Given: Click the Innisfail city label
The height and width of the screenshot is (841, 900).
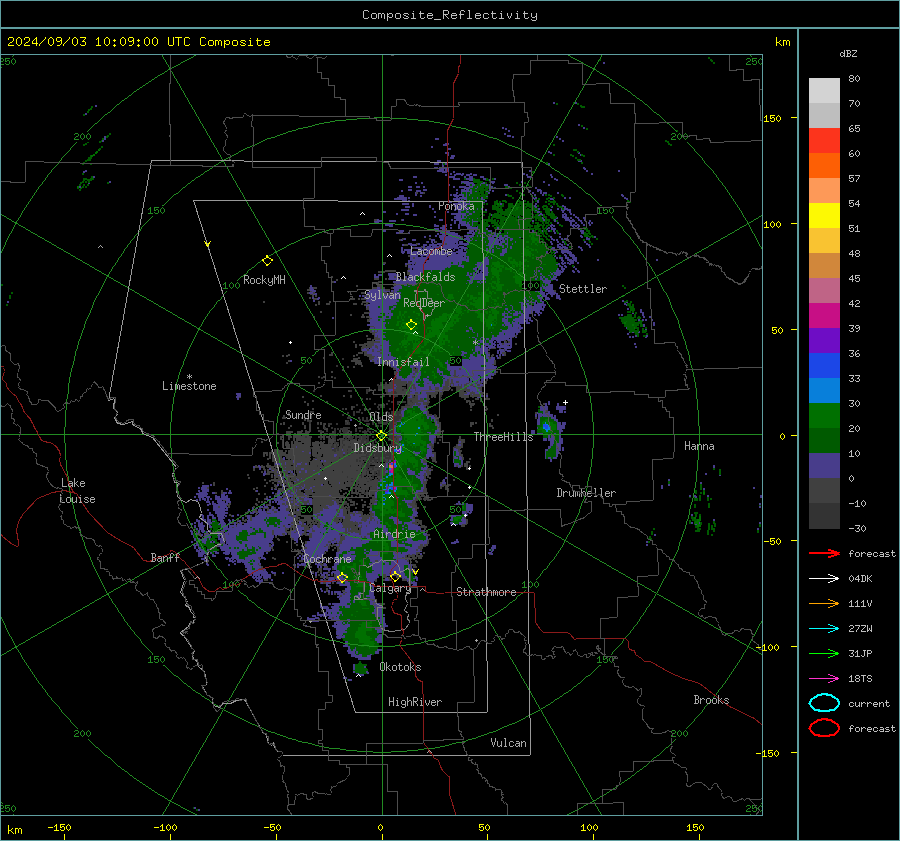Looking at the screenshot, I should point(403,362).
